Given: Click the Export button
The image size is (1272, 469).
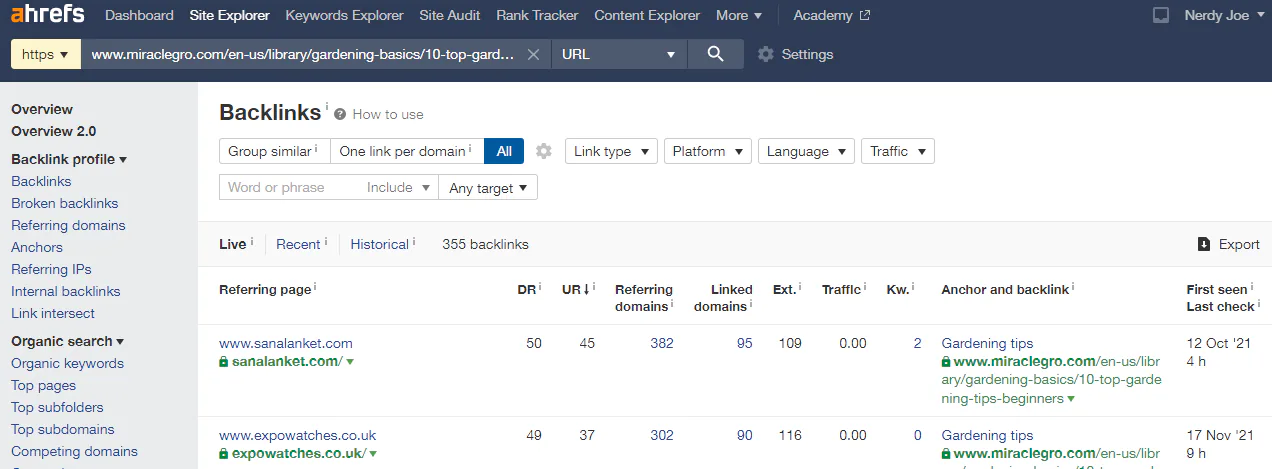Looking at the screenshot, I should 1229,244.
